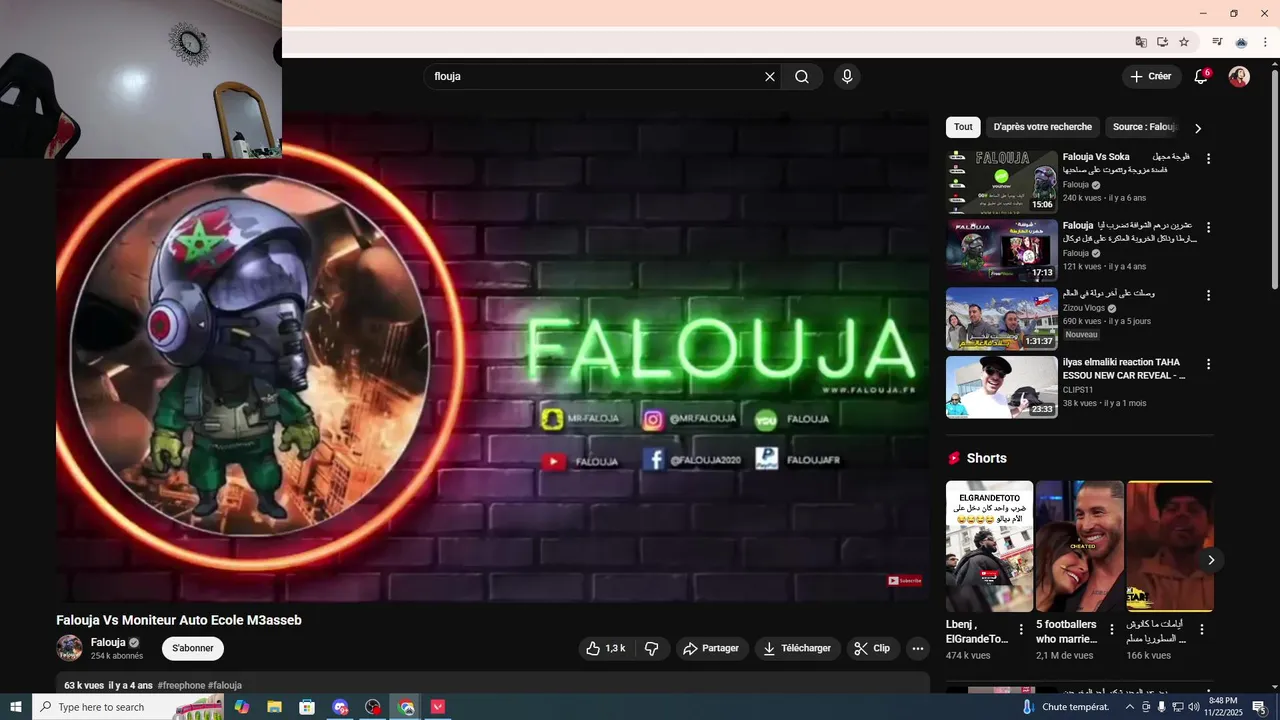This screenshot has width=1280, height=720.
Task: Bookmark this page with the star icon
Action: [x=1184, y=42]
